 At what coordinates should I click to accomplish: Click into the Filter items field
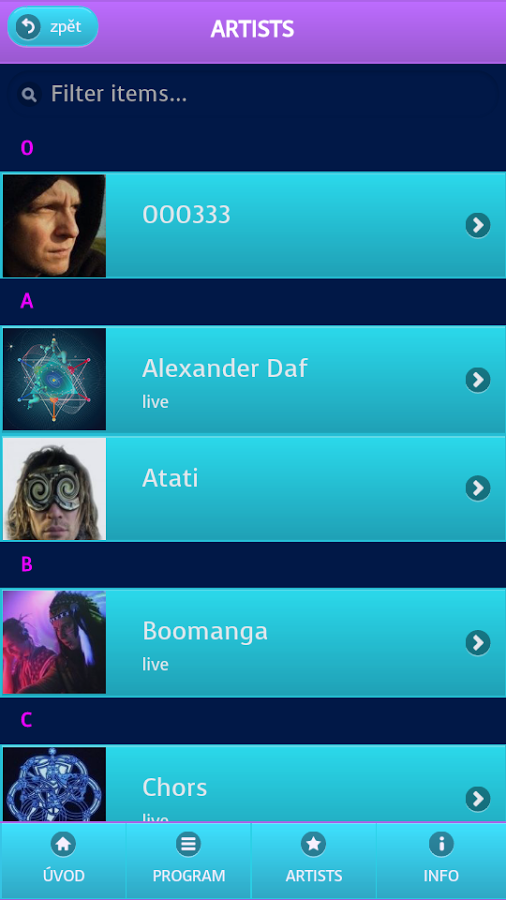[x=253, y=94]
